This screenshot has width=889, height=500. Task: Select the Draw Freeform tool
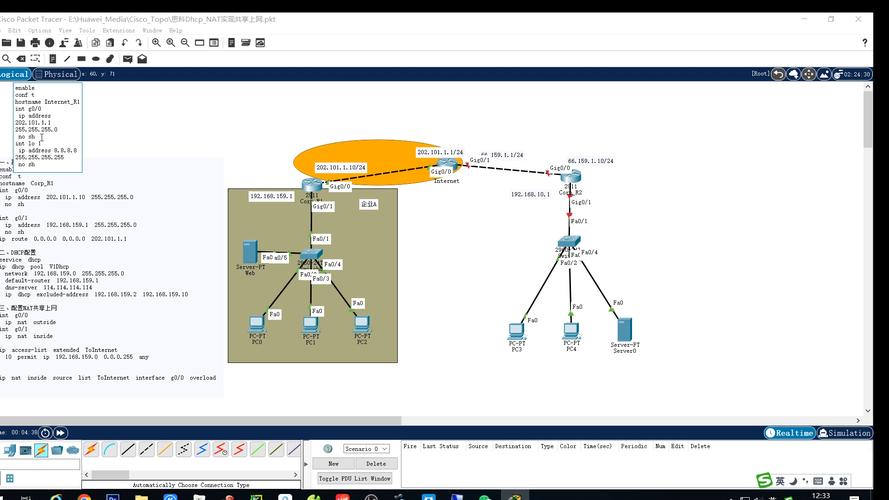(110, 58)
